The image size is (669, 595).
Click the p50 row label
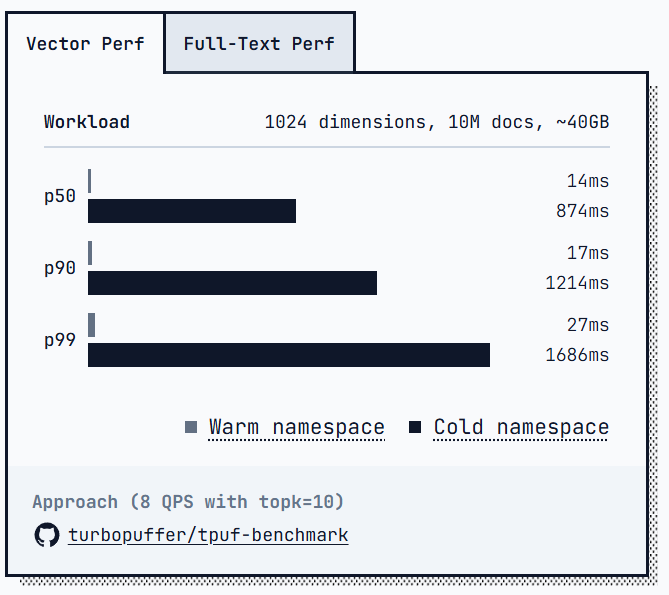[x=60, y=196]
